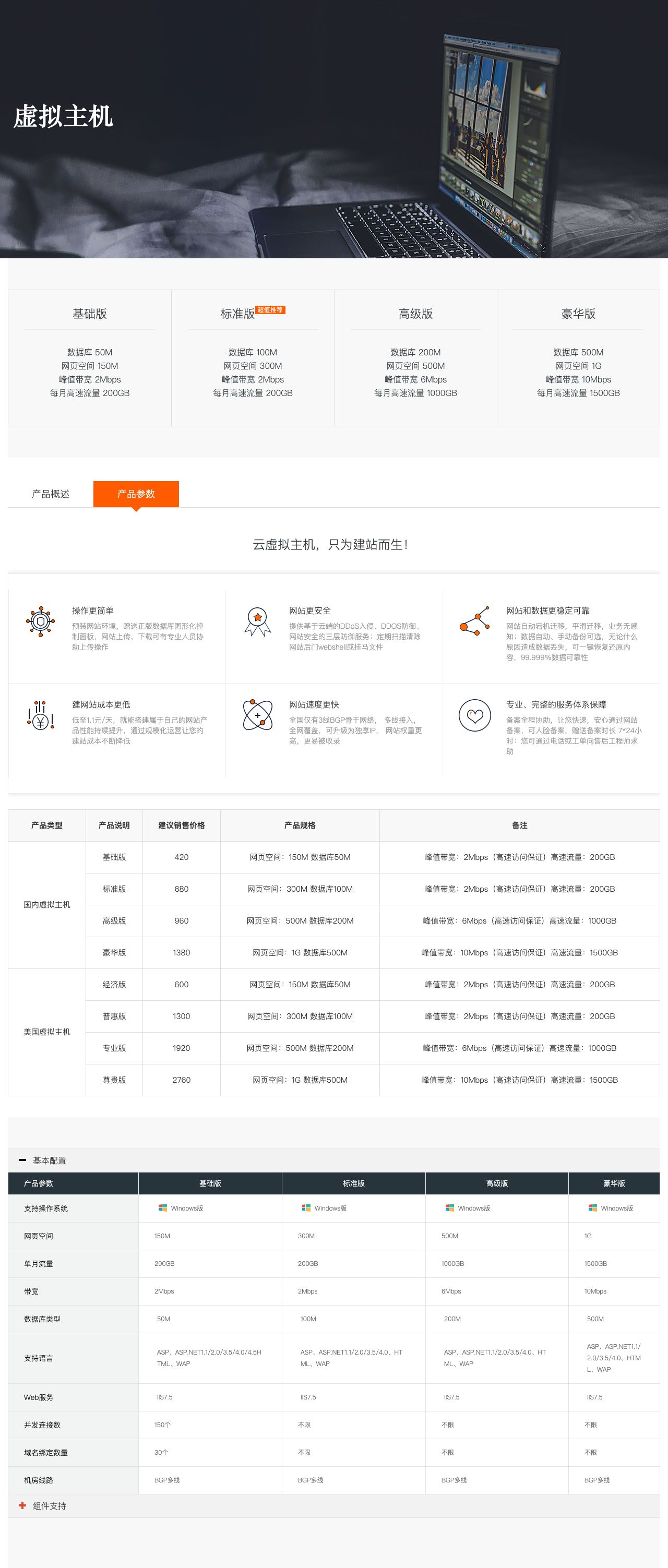The width and height of the screenshot is (668, 1568).
Task: Click 网站更安全 feature title
Action: click(310, 611)
